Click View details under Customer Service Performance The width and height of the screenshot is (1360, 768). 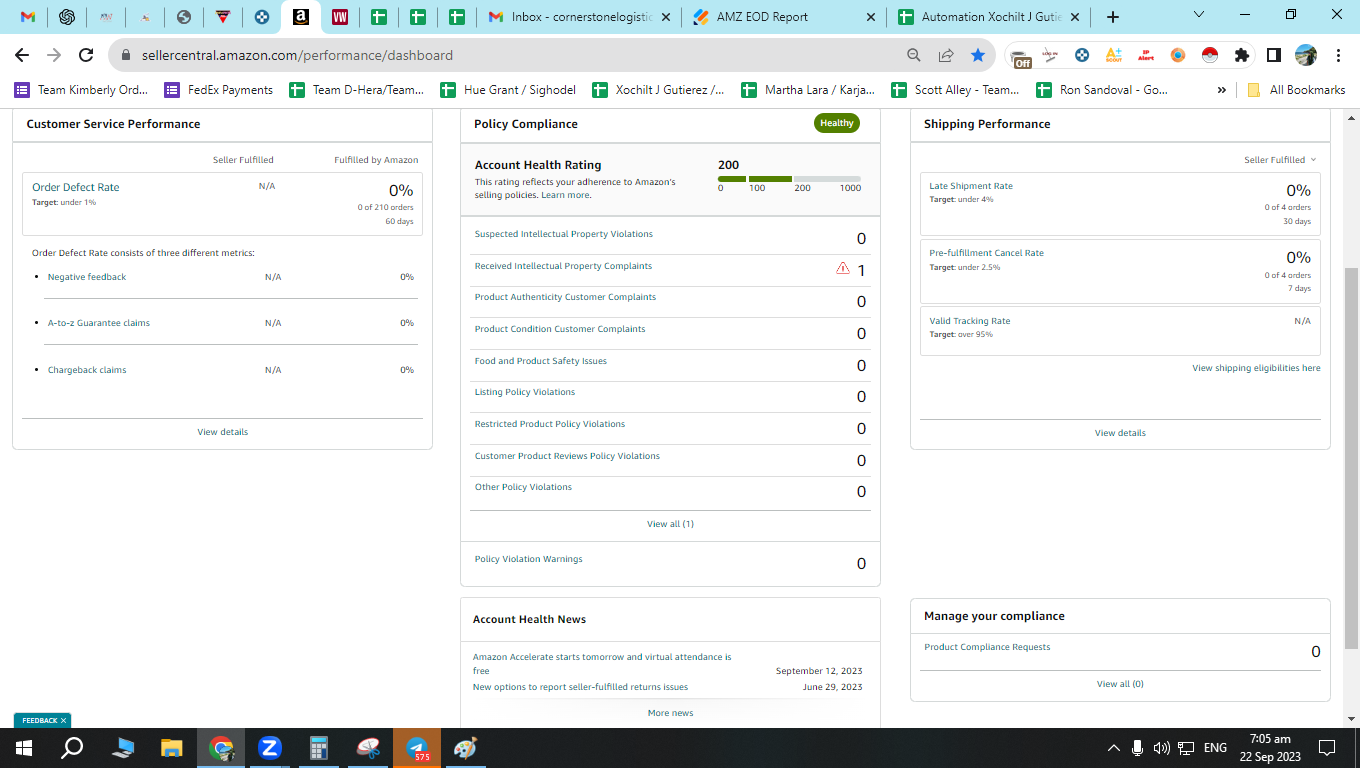(x=222, y=432)
